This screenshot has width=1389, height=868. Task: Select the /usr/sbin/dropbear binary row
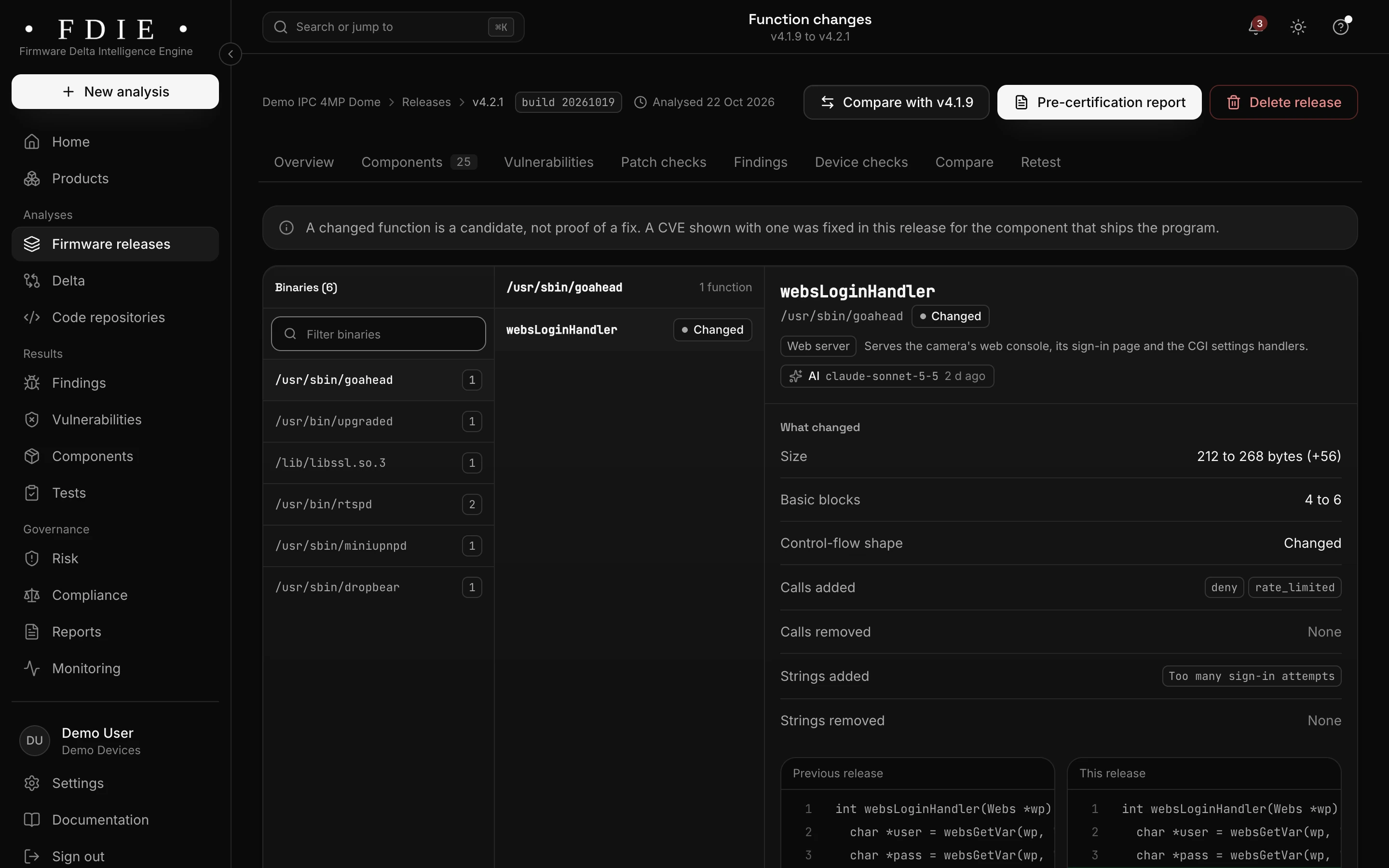tap(378, 587)
